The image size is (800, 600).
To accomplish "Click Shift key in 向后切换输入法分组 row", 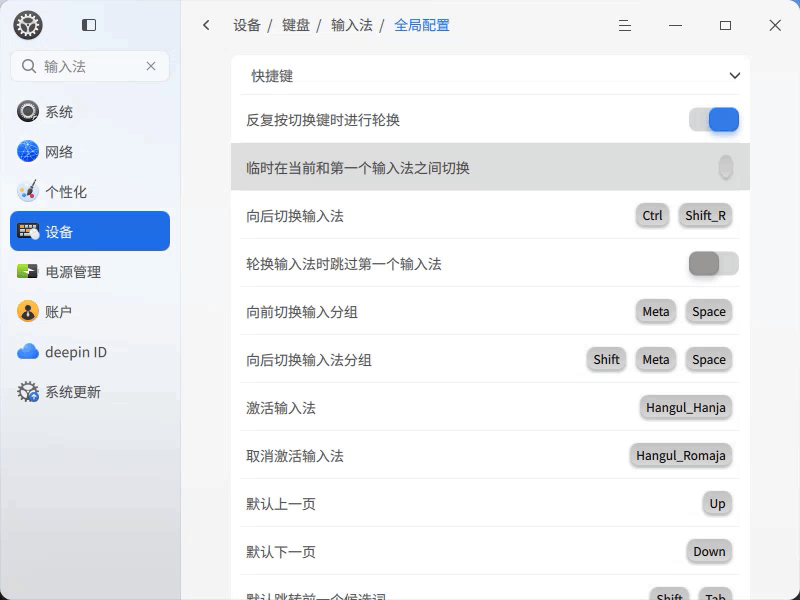I will [606, 359].
